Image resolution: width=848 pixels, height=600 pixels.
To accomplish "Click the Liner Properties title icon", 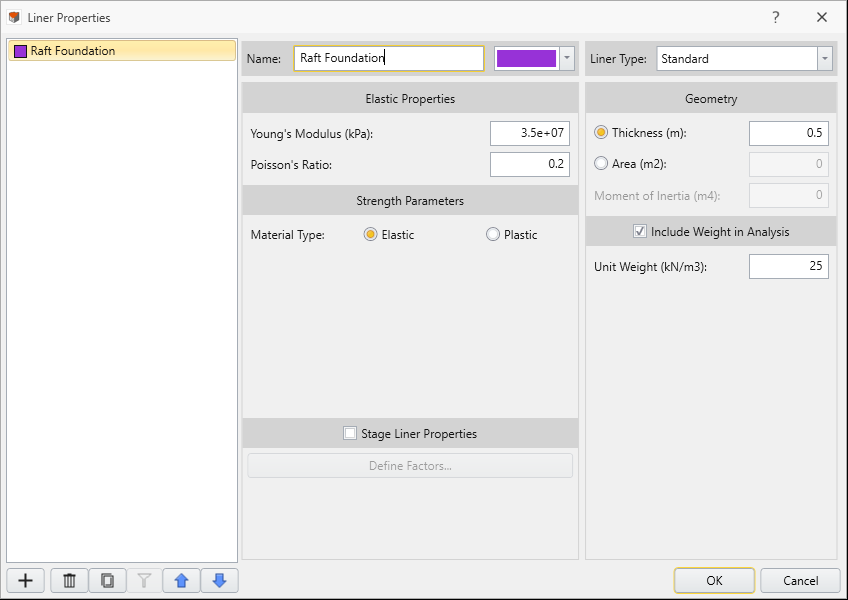I will click(x=14, y=17).
